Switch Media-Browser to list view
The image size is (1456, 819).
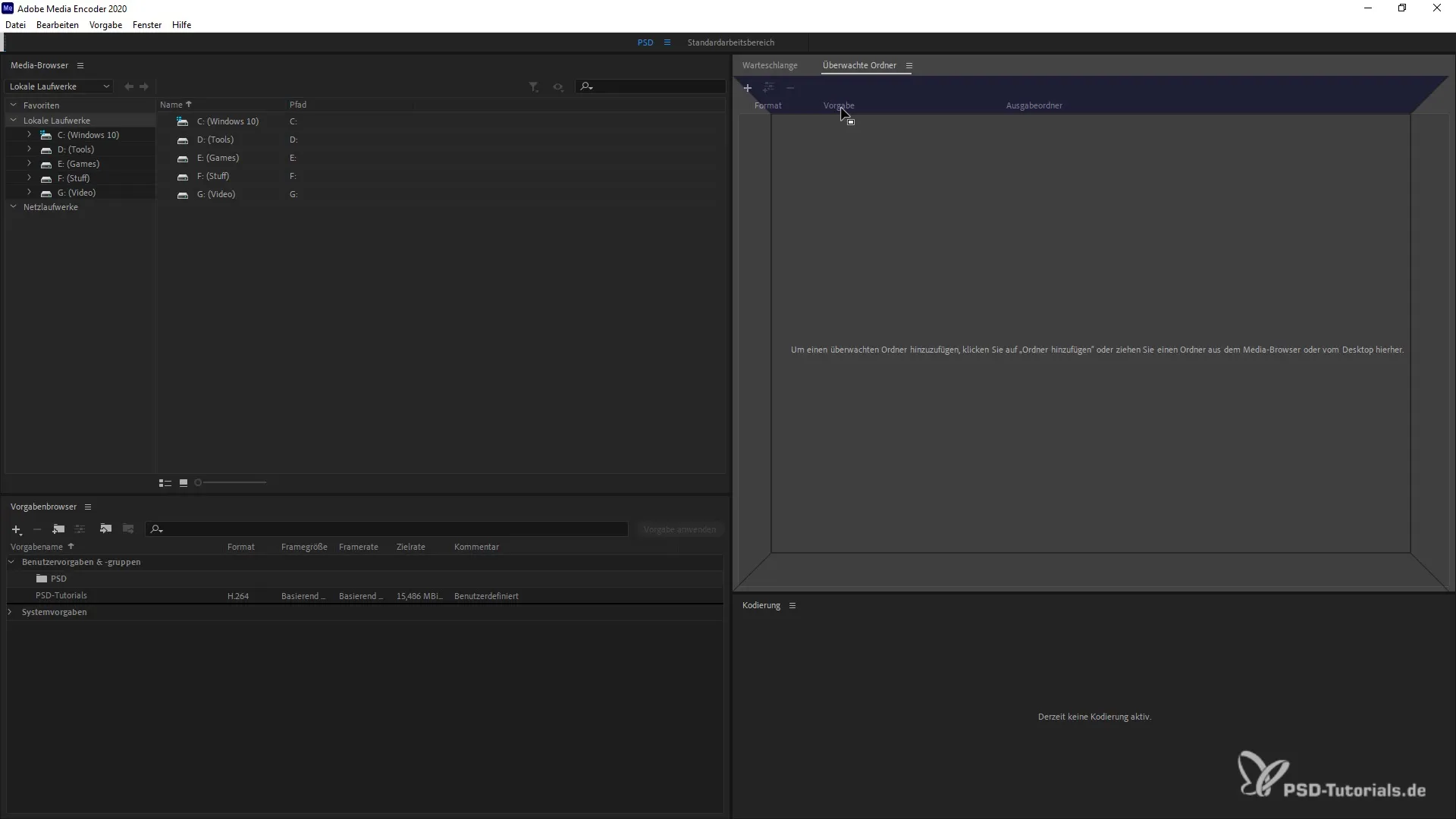click(165, 483)
